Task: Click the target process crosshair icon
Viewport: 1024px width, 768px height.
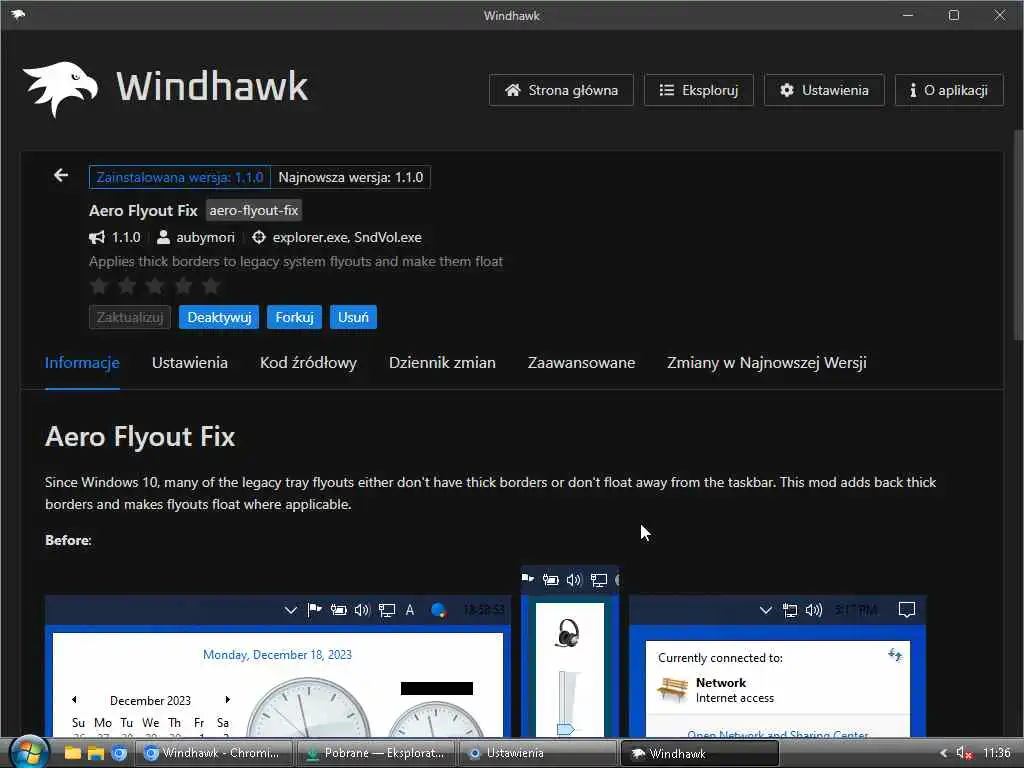Action: (259, 237)
